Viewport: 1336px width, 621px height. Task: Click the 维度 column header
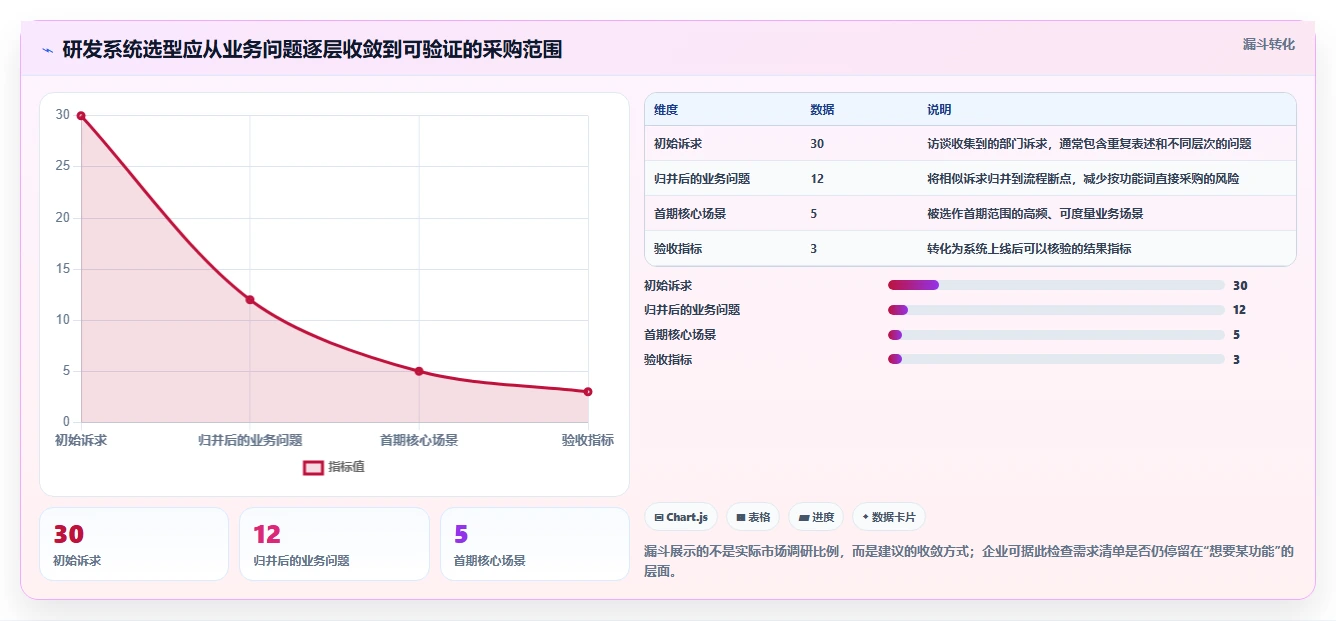coord(666,110)
